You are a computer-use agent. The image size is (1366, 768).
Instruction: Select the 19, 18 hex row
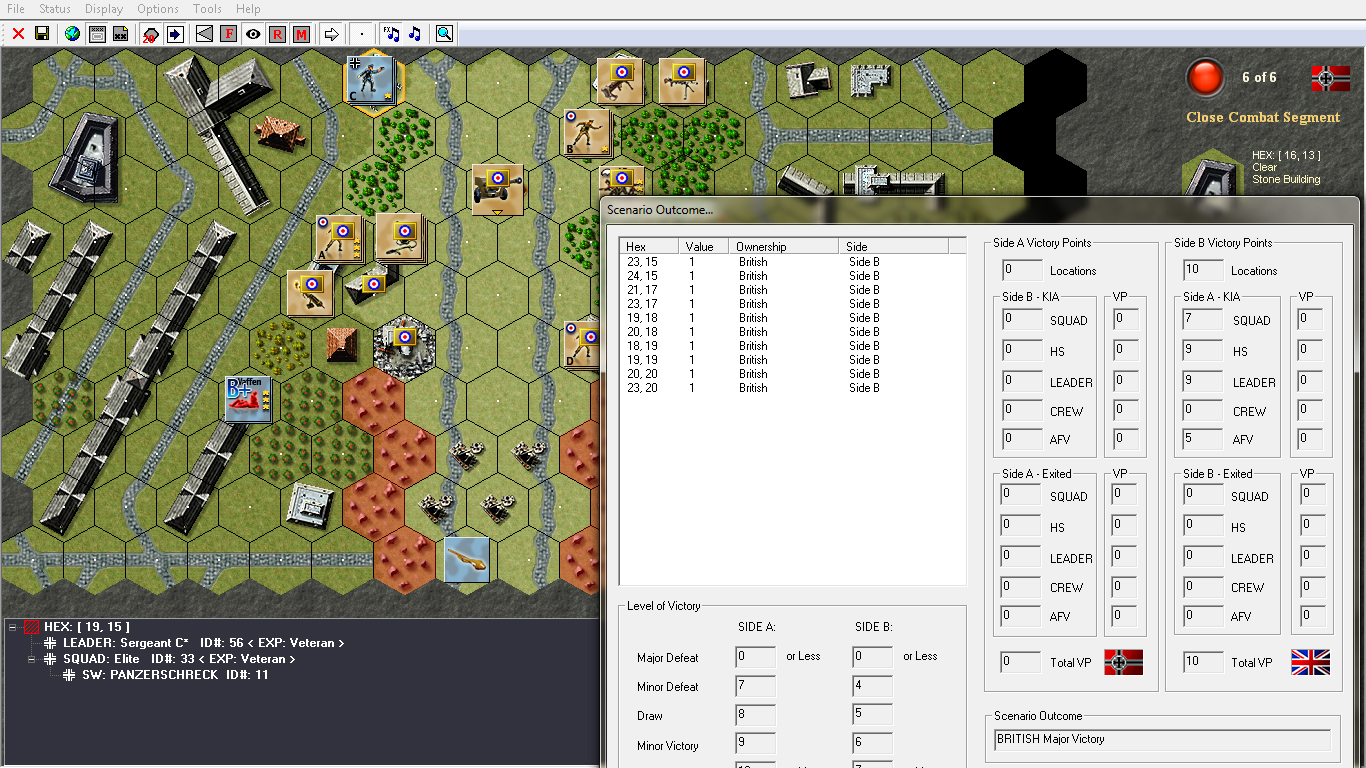coord(792,318)
